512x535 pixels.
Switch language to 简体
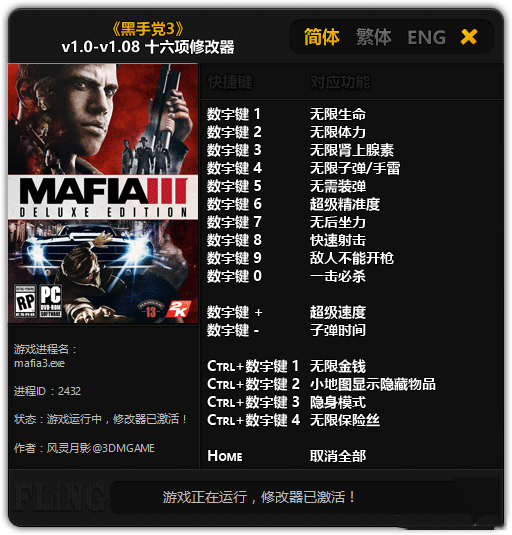tap(321, 37)
